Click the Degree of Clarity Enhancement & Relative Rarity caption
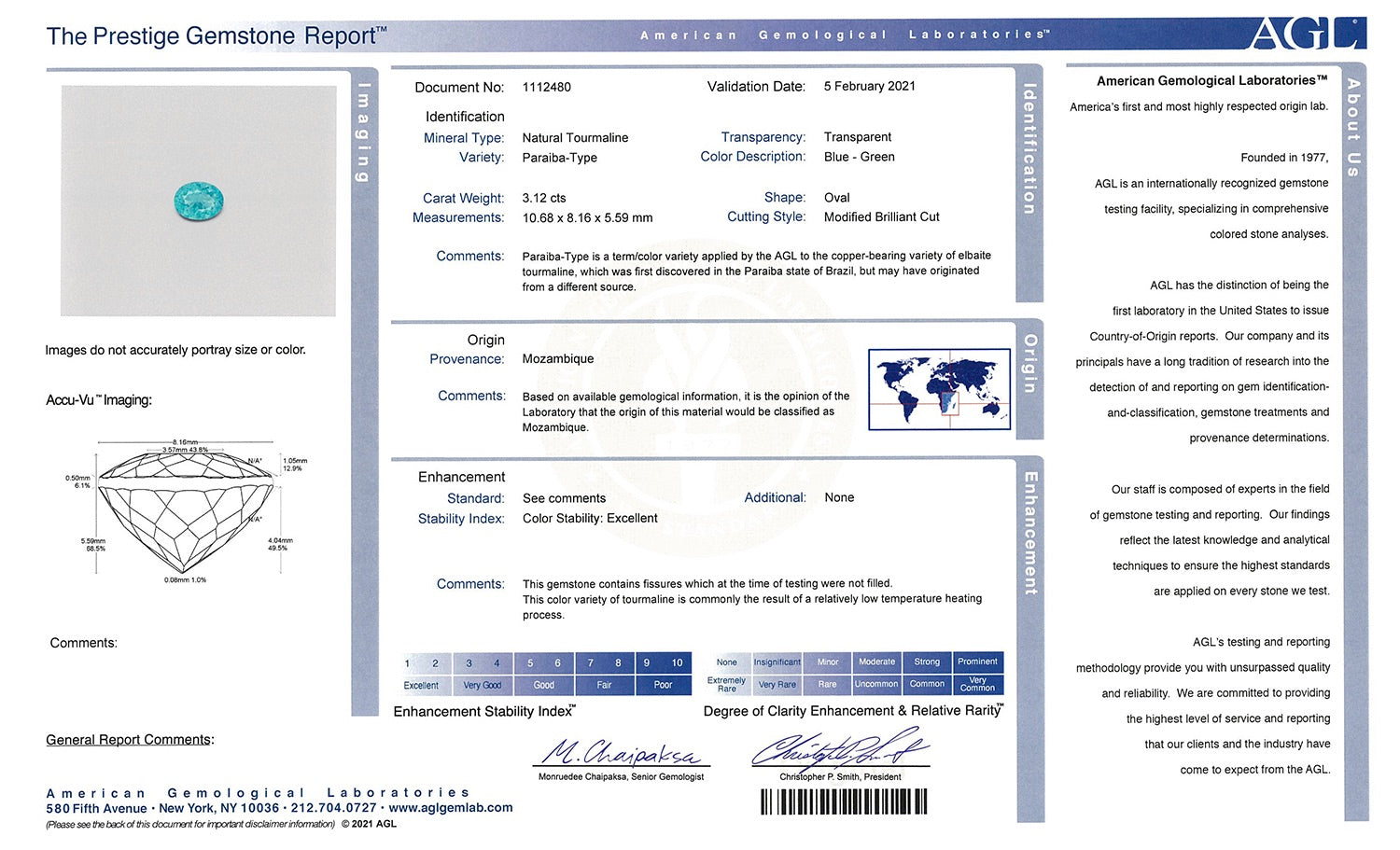Screen dimensions: 1400x850 point(853,711)
